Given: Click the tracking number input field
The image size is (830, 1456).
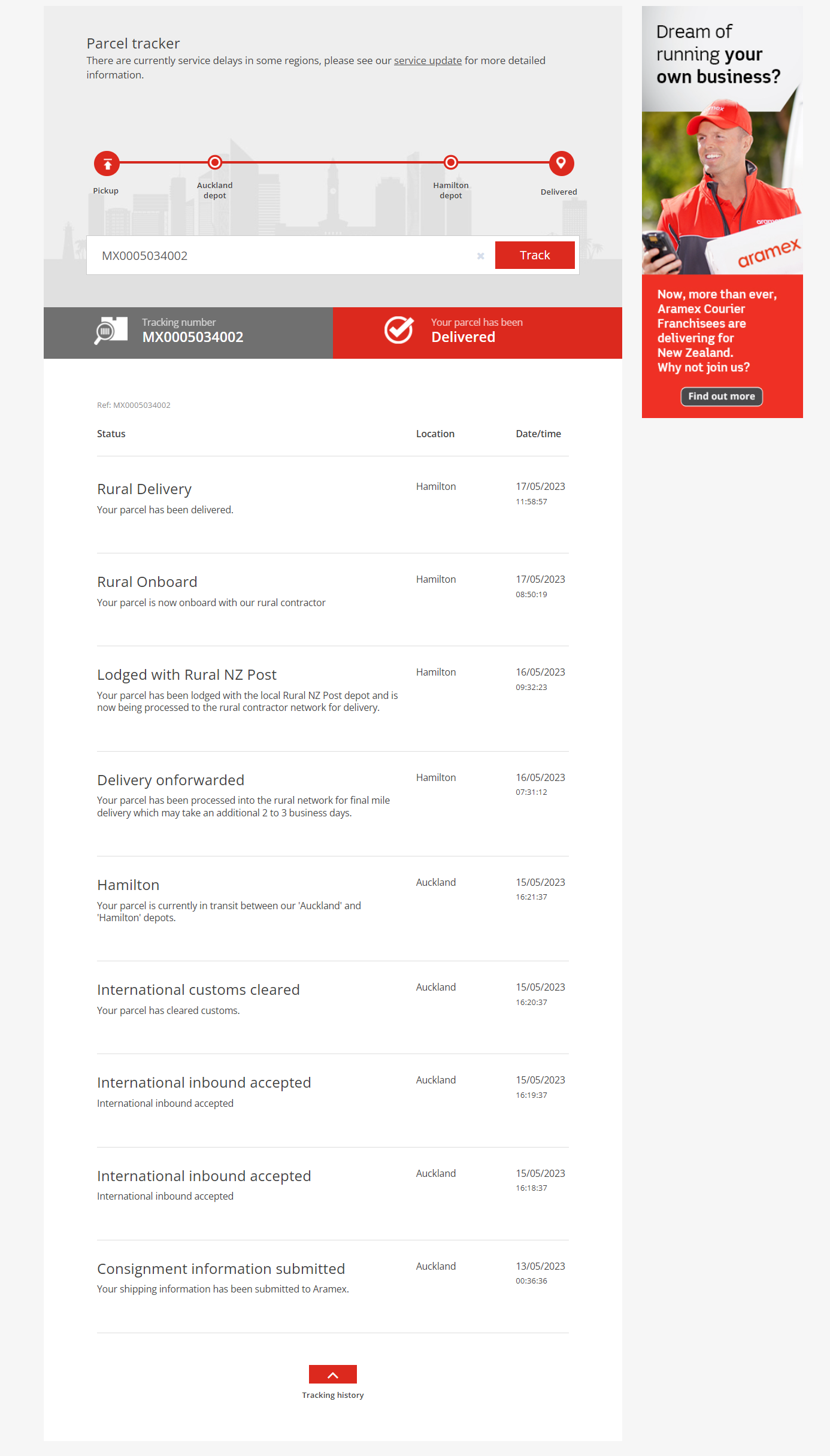Looking at the screenshot, I should click(x=281, y=256).
